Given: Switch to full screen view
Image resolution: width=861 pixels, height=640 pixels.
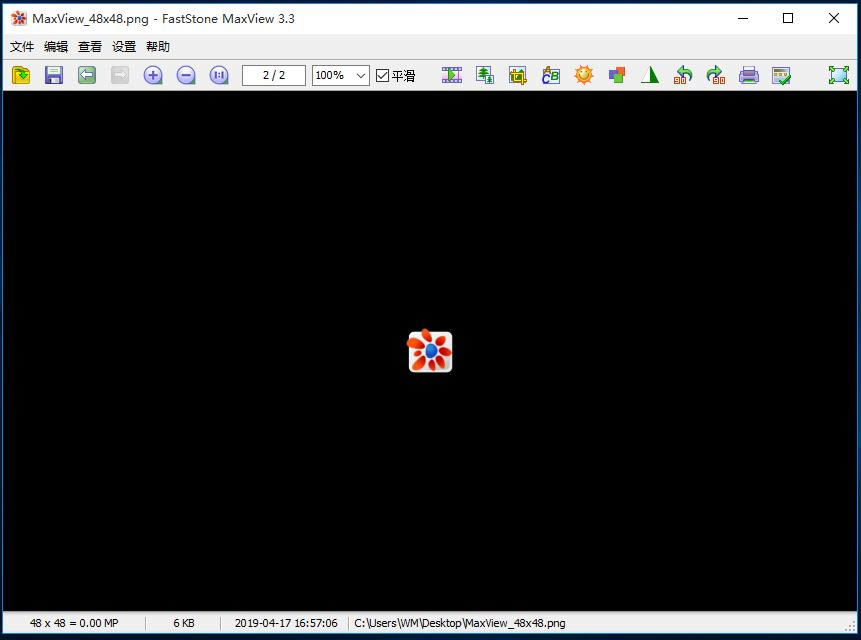Looking at the screenshot, I should click(839, 75).
